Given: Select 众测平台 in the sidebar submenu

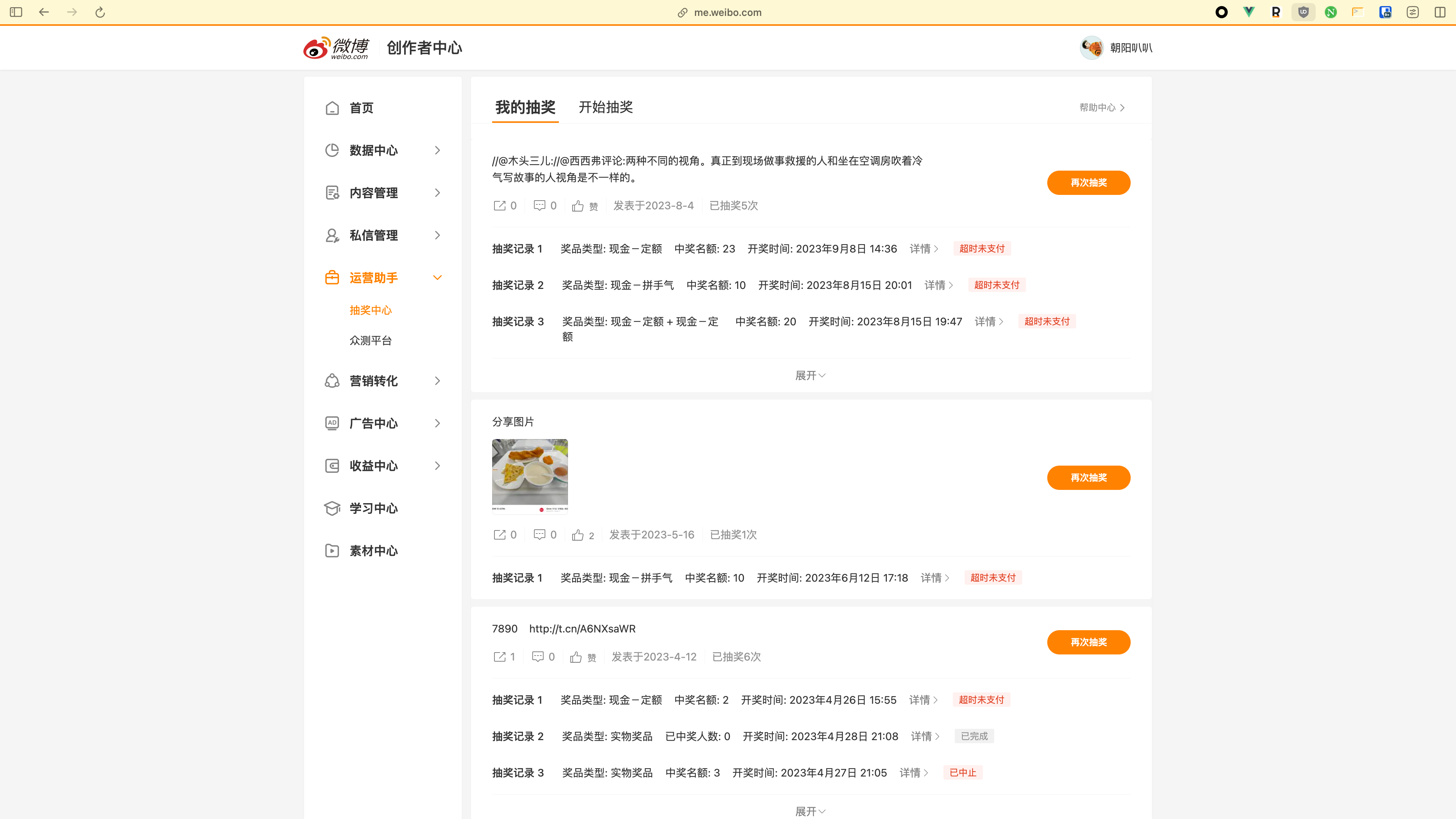Looking at the screenshot, I should tap(370, 340).
